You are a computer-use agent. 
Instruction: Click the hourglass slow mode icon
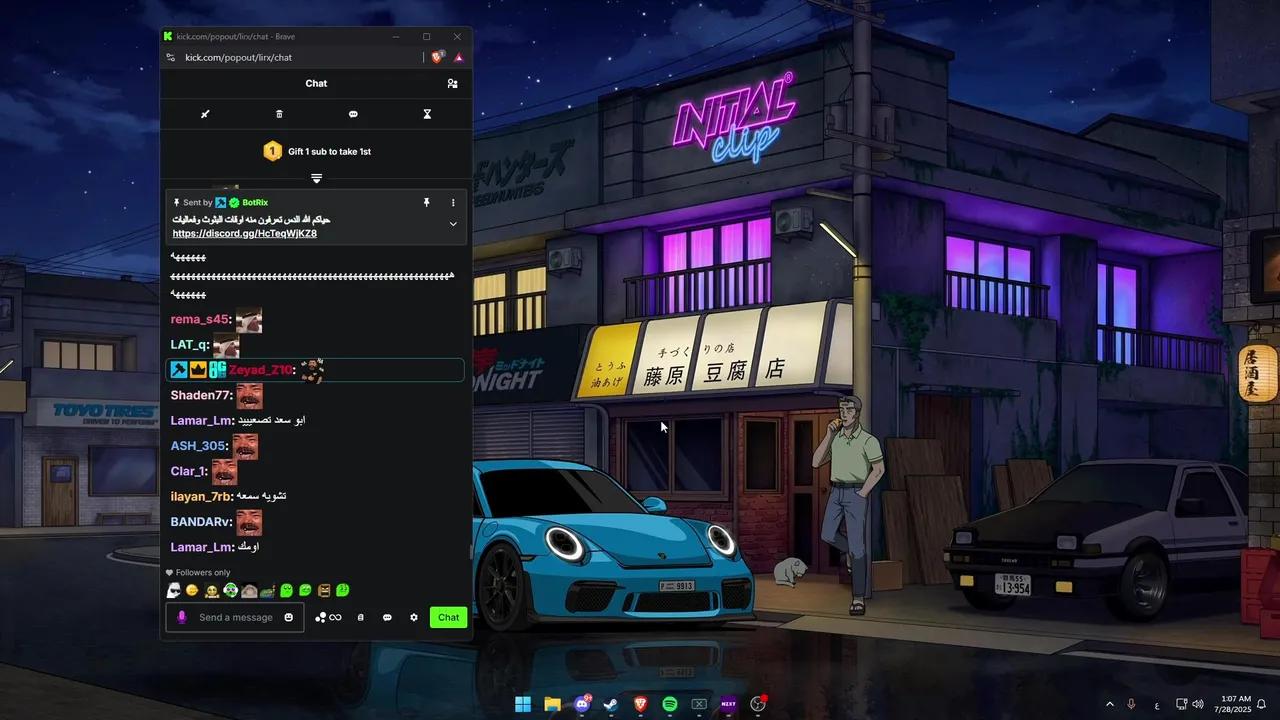[x=427, y=114]
